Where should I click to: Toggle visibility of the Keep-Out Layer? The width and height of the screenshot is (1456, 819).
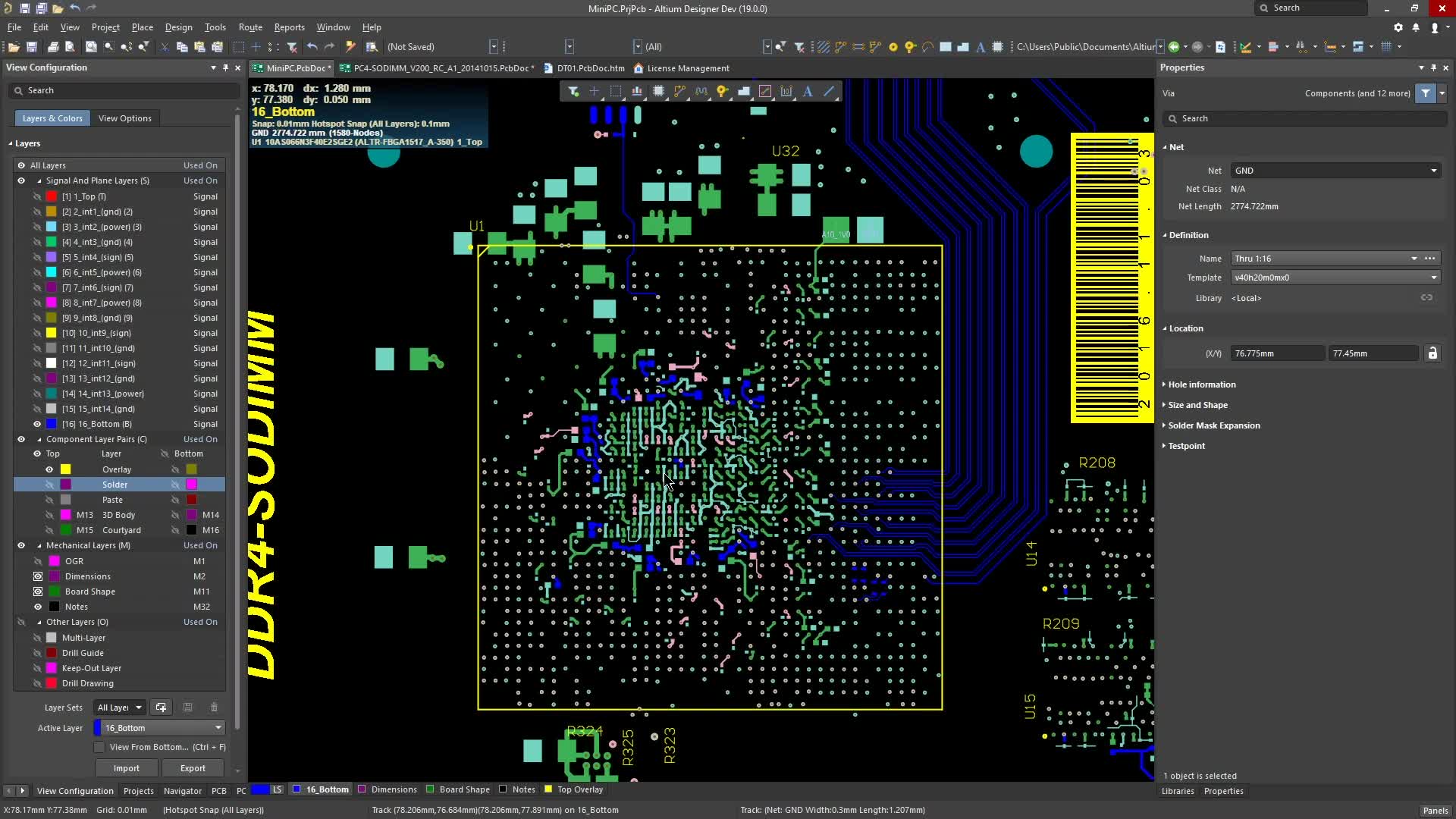click(36, 668)
